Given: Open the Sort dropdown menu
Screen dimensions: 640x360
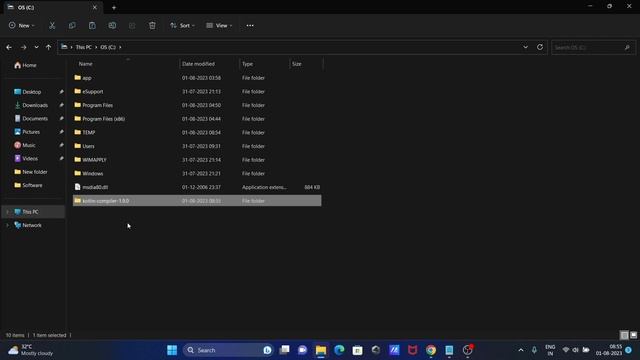Looking at the screenshot, I should pos(182,25).
